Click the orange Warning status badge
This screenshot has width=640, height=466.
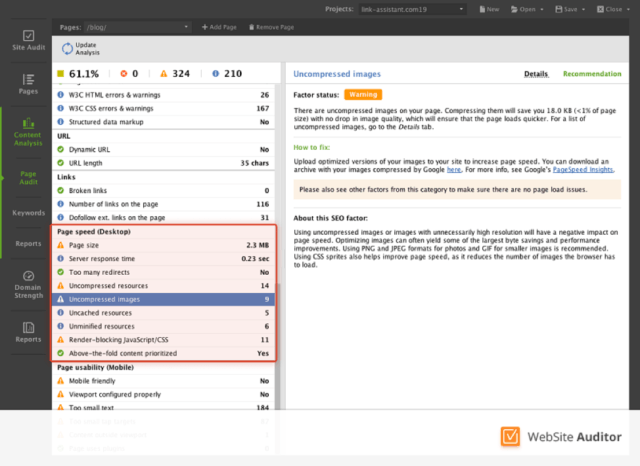pos(363,95)
